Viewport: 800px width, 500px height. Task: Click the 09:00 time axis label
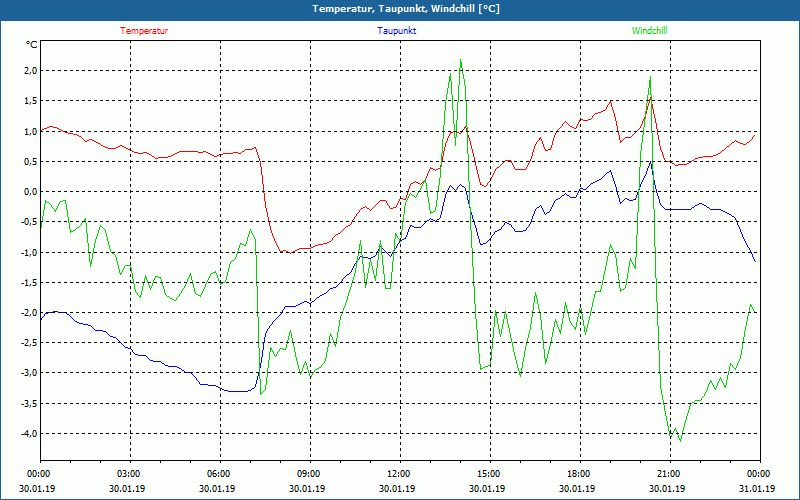tap(308, 474)
